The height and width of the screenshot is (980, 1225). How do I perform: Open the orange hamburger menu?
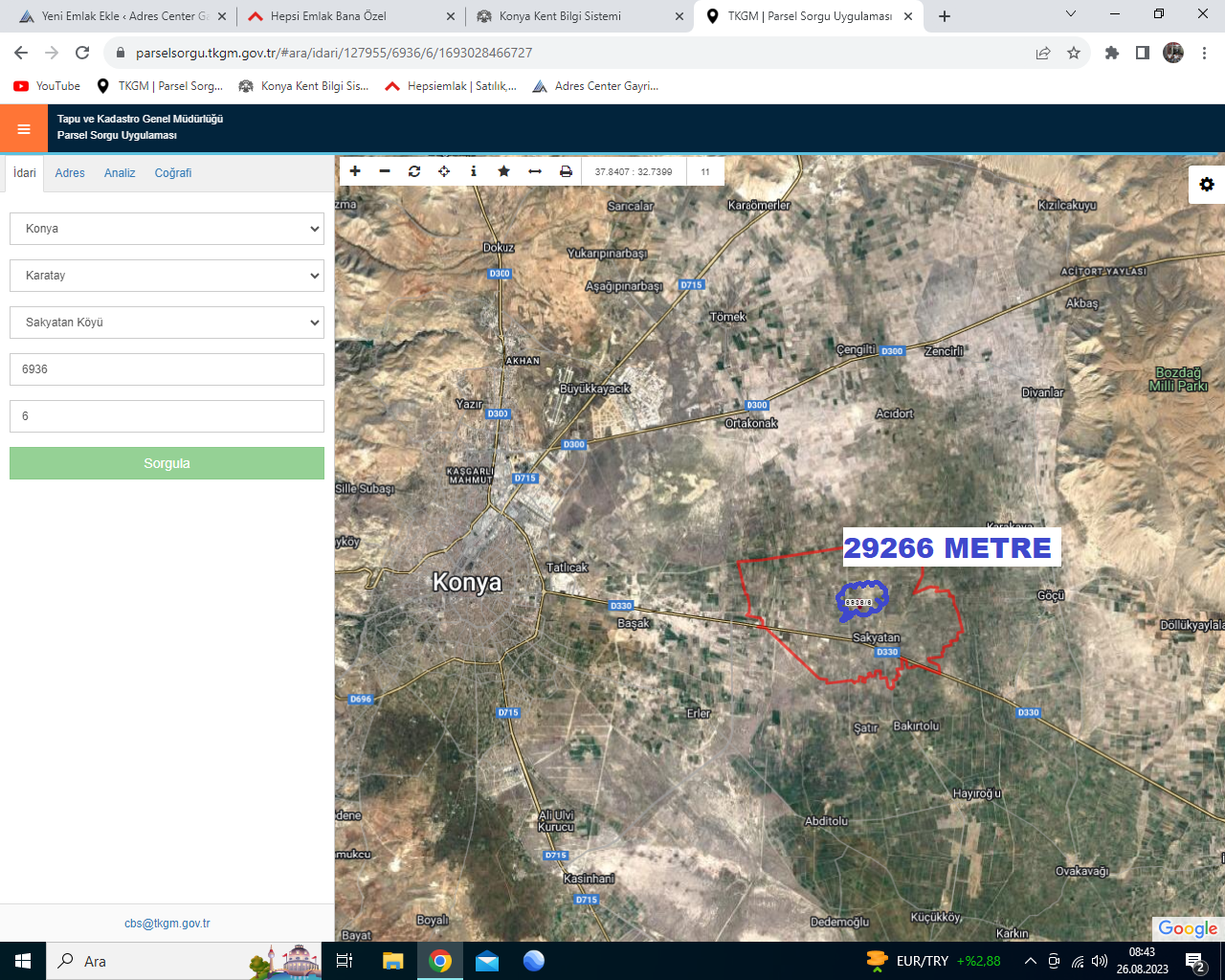coord(24,129)
